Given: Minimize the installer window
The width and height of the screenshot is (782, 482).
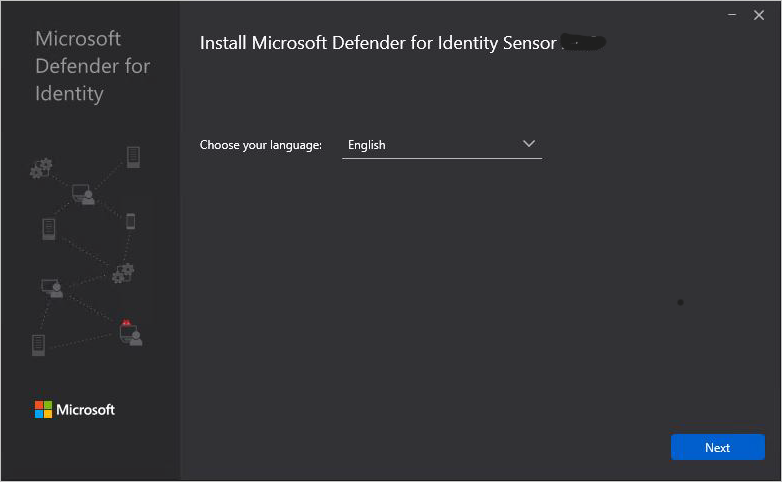Looking at the screenshot, I should [732, 15].
